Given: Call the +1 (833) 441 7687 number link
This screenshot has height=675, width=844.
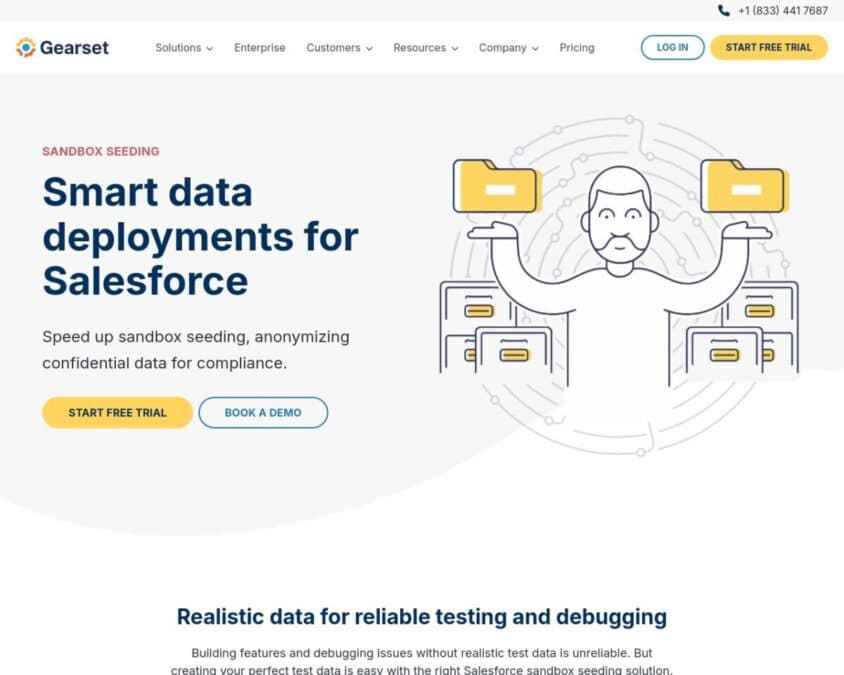Looking at the screenshot, I should coord(783,11).
